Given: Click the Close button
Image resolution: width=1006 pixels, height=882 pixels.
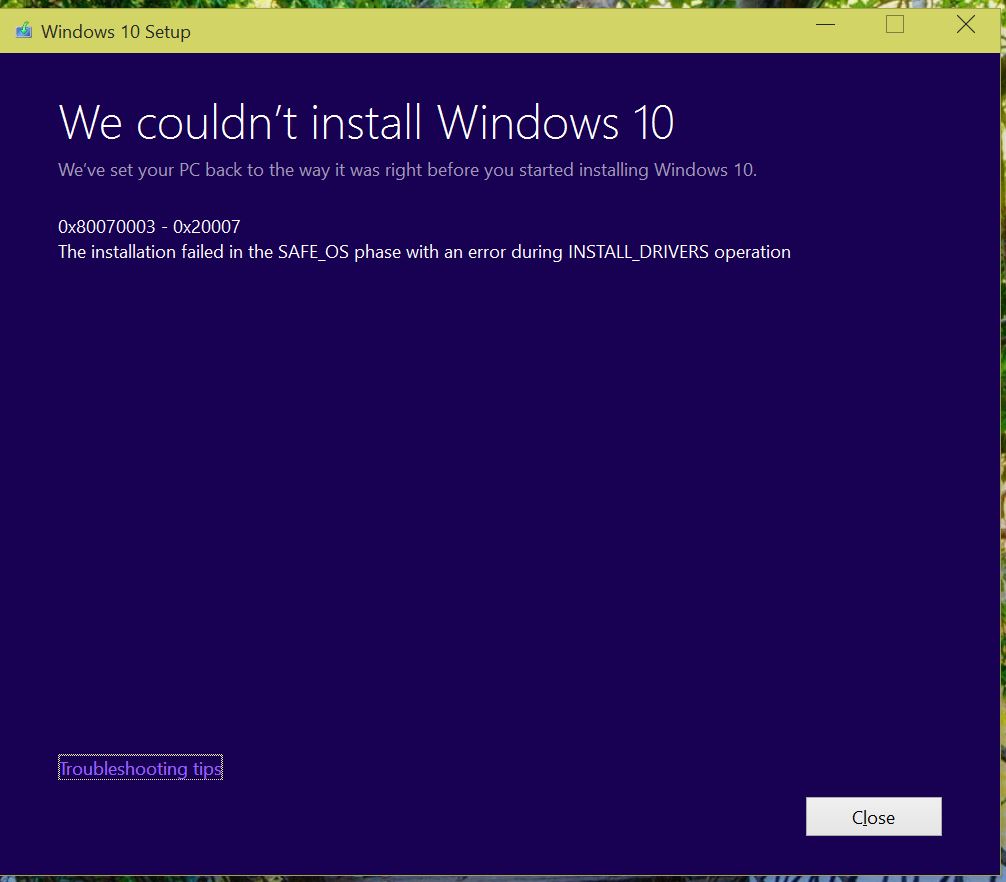Looking at the screenshot, I should (x=873, y=817).
